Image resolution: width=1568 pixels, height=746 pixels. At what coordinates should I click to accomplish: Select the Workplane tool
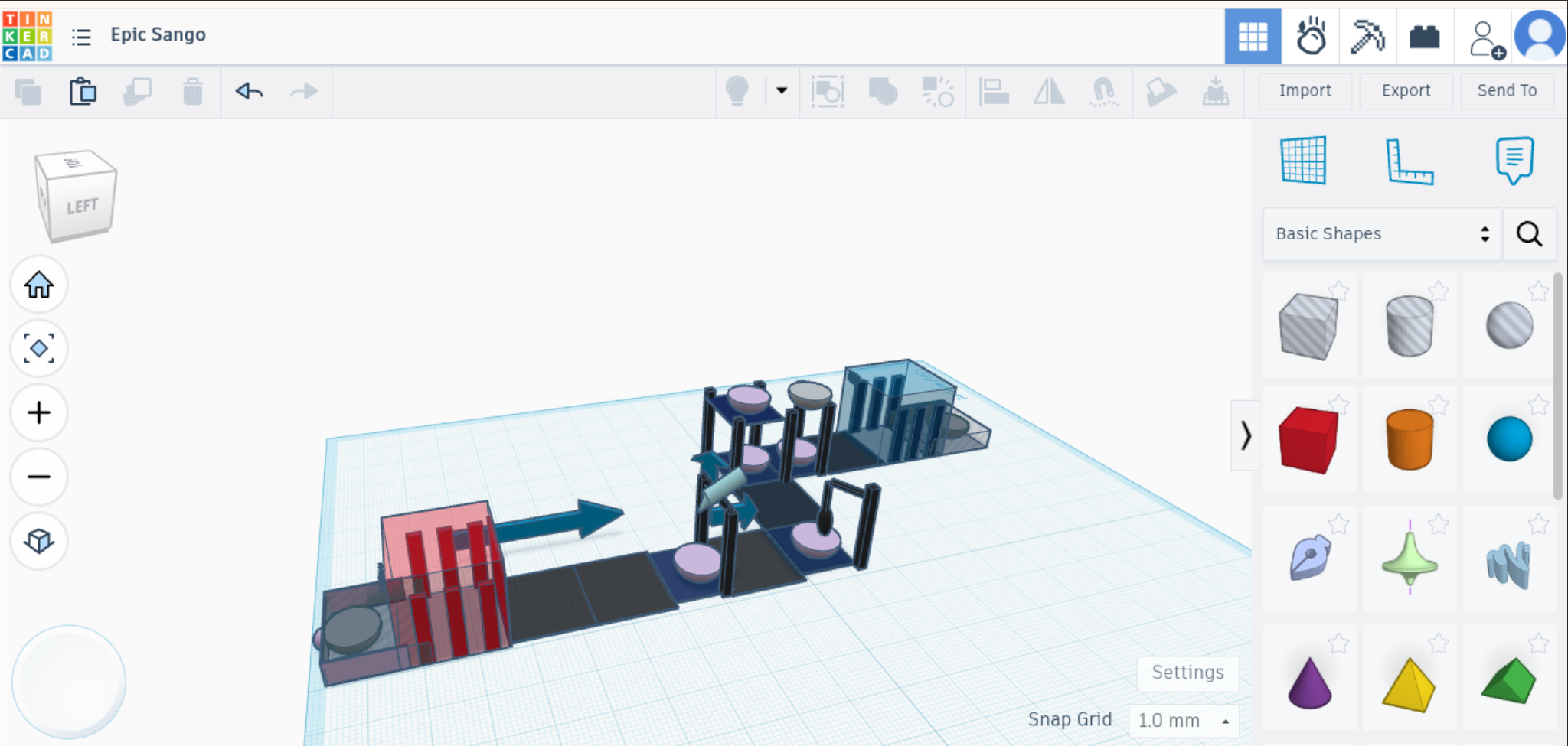point(1304,161)
